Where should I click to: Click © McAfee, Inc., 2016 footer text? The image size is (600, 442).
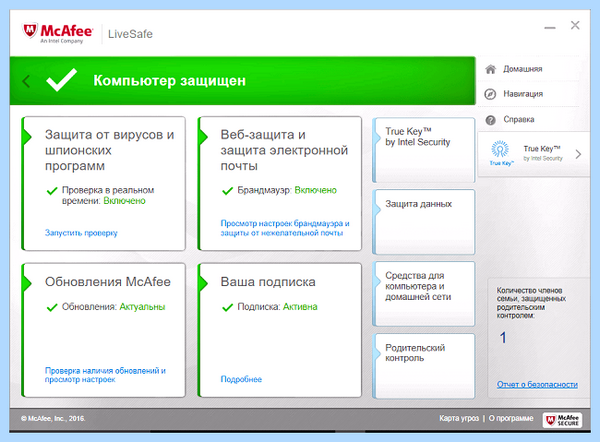pyautogui.click(x=53, y=419)
